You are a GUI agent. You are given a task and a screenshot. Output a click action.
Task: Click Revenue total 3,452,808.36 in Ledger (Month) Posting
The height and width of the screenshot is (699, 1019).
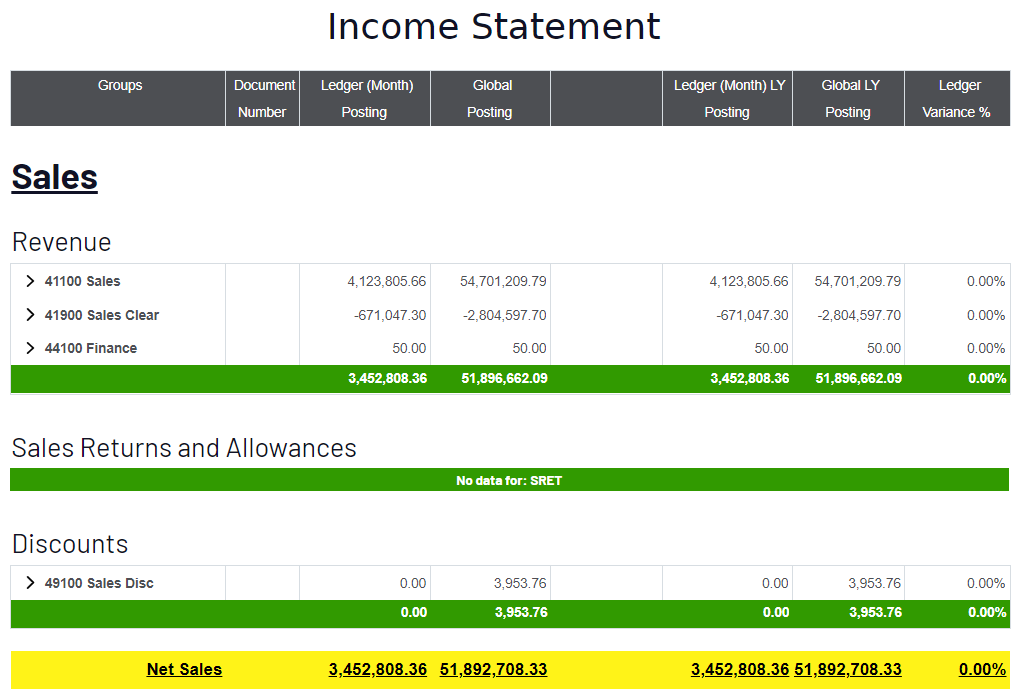pyautogui.click(x=387, y=378)
